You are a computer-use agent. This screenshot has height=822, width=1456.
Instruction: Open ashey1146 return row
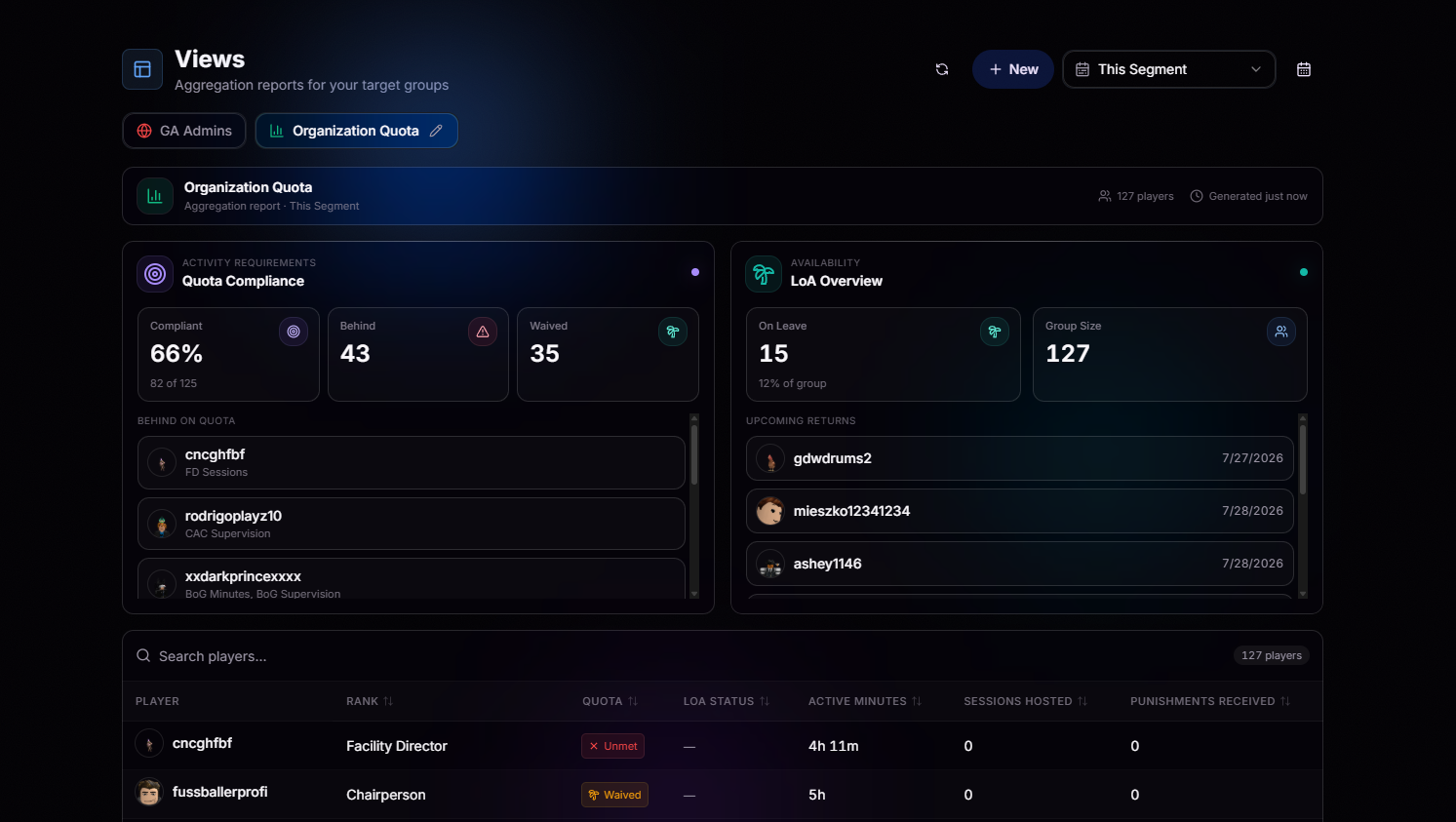tap(1020, 564)
